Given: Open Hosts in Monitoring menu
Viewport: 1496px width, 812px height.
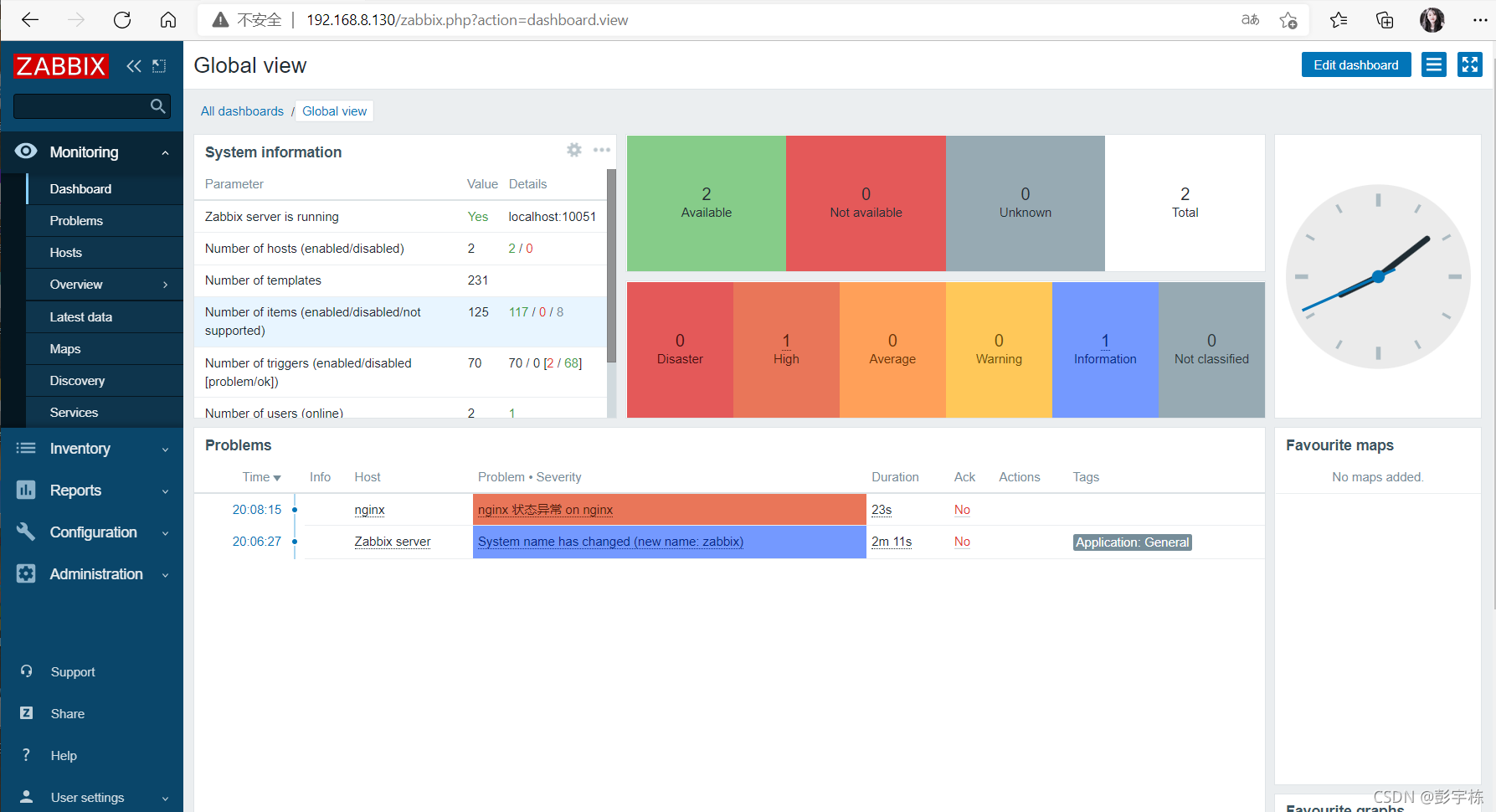Looking at the screenshot, I should pos(105,253).
